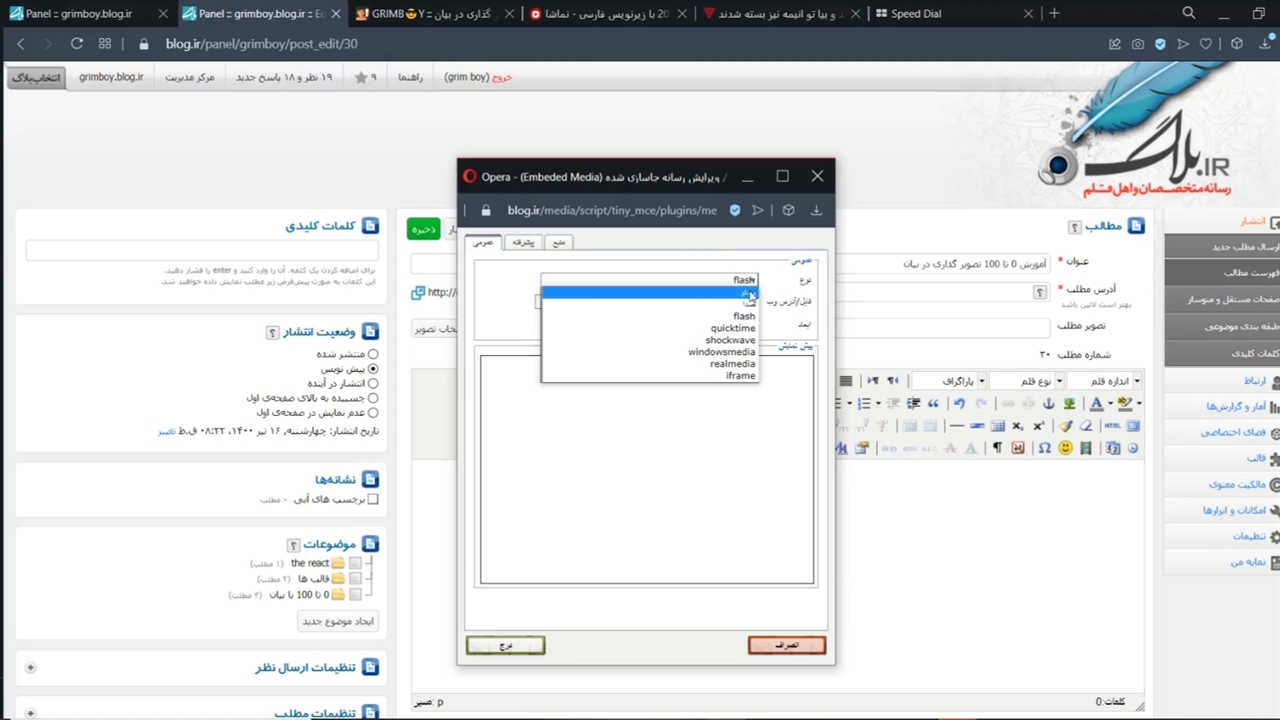Check the 'برچسب های آبی' checkbox
This screenshot has height=720, width=1280.
tap(373, 499)
